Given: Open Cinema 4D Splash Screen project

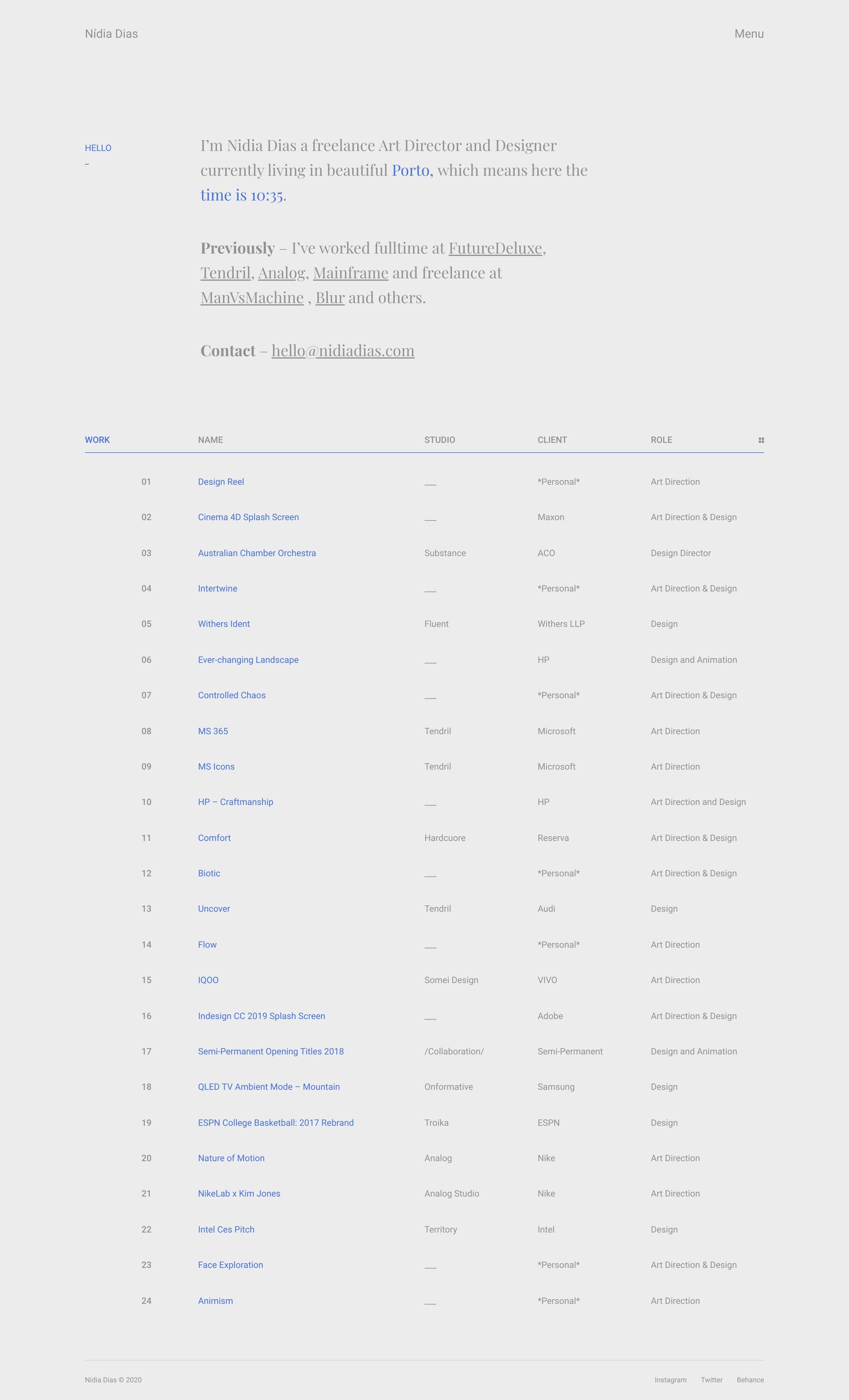Looking at the screenshot, I should click(248, 517).
